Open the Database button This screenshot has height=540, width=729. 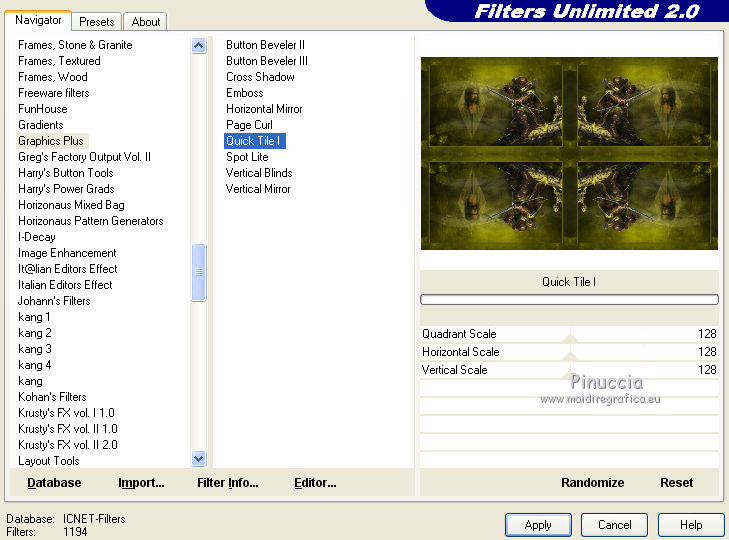point(54,483)
